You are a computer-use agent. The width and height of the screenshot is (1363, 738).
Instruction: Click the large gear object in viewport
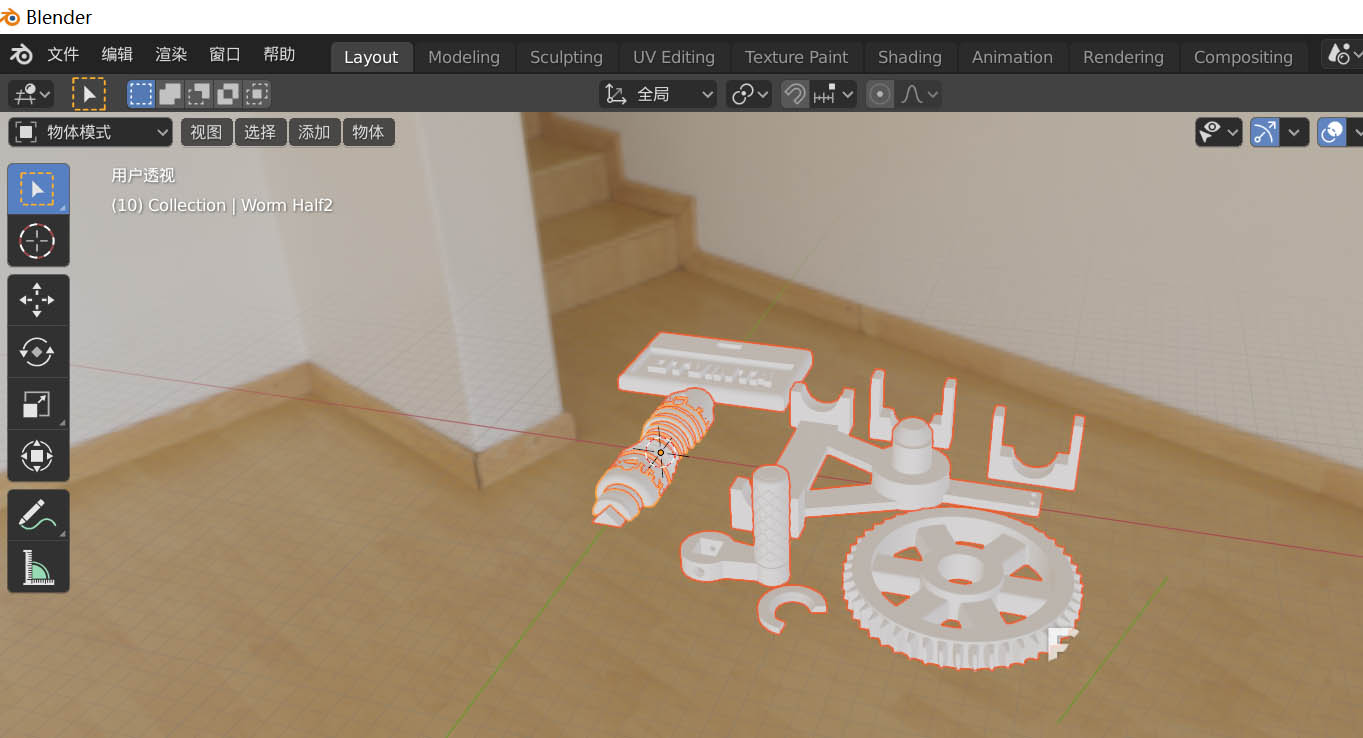pos(962,584)
